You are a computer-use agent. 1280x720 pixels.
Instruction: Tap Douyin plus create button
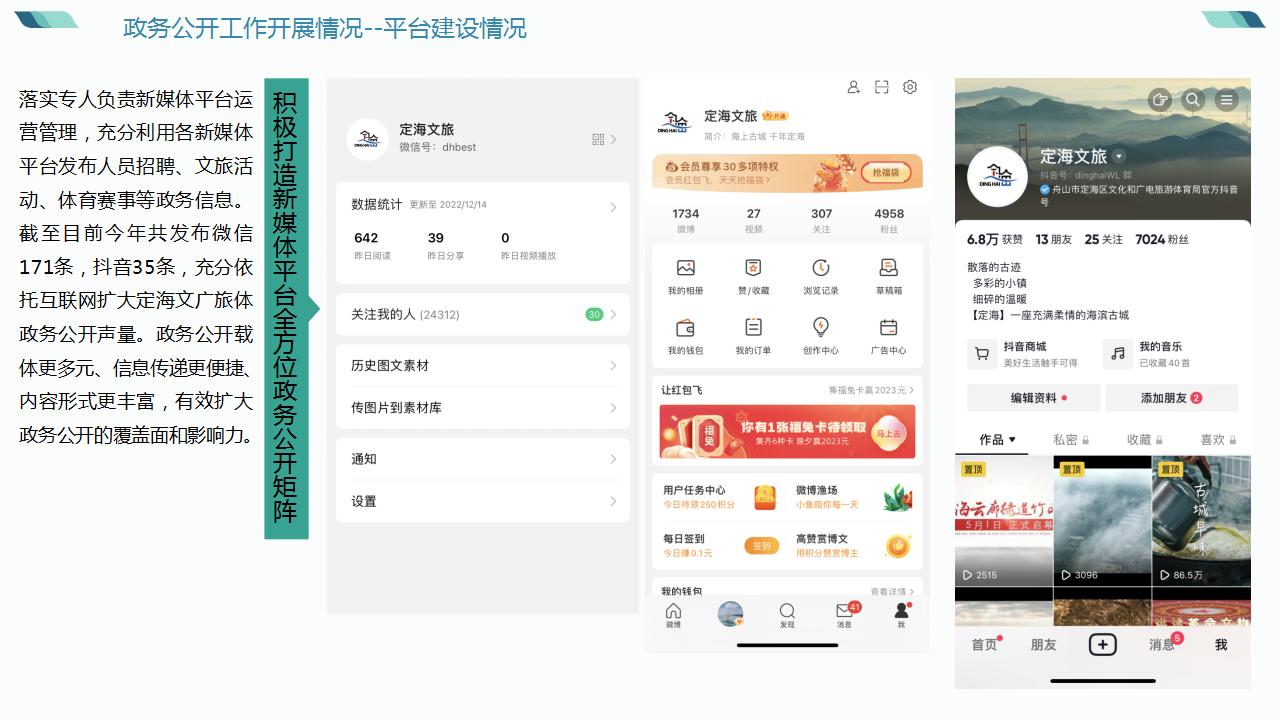(1102, 644)
